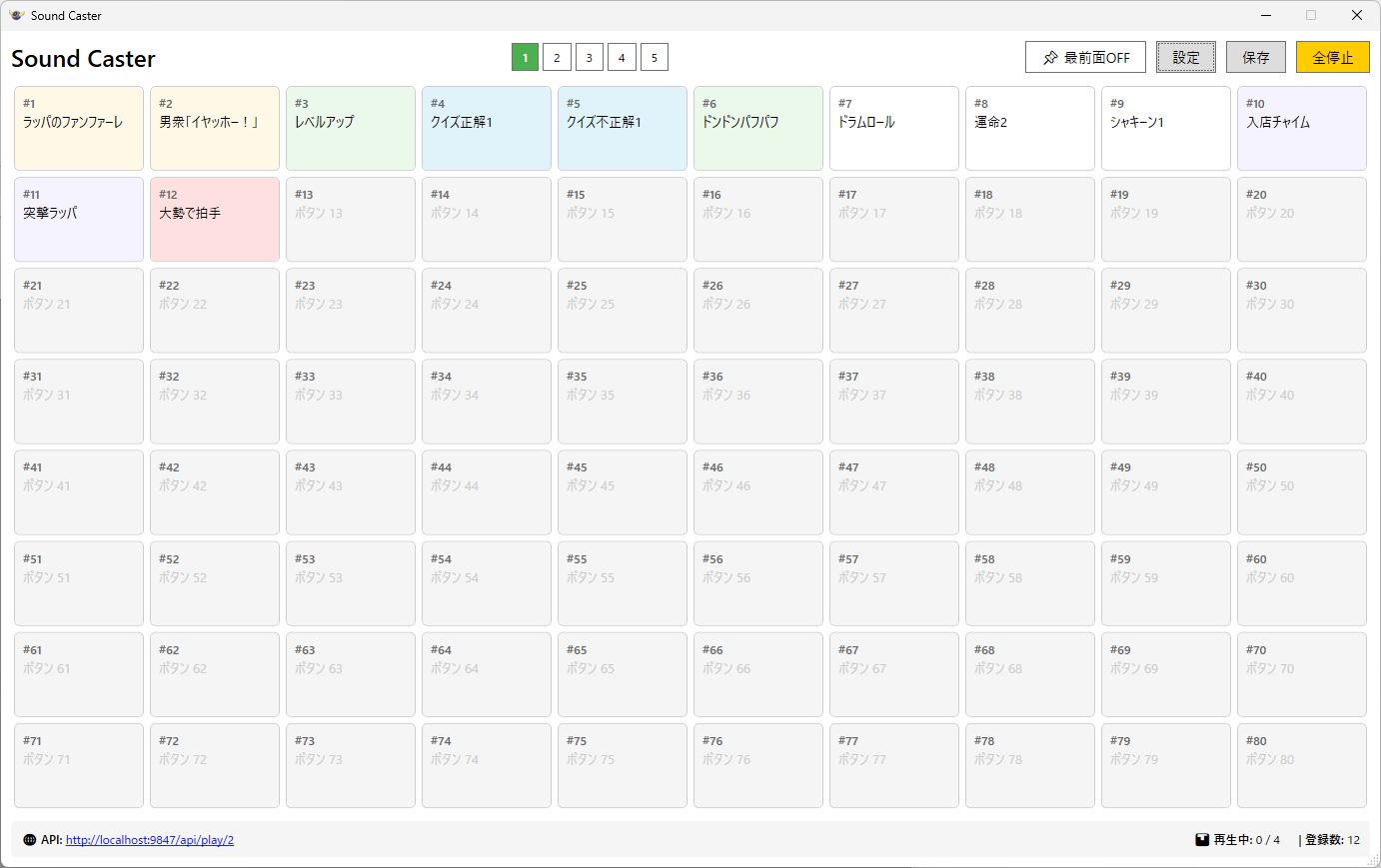Play the 入店チャイム sound
Viewport: 1381px width, 868px height.
coord(1301,128)
